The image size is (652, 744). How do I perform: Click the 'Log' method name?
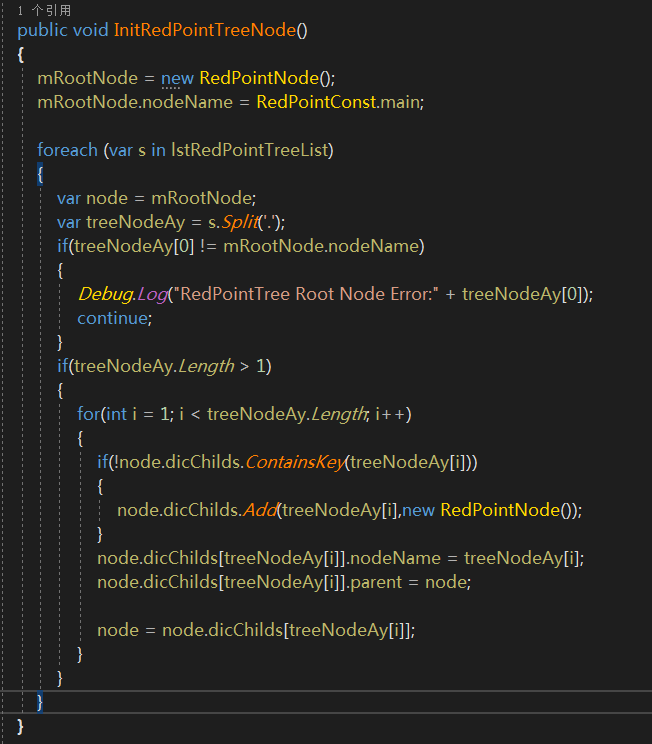pyautogui.click(x=152, y=294)
